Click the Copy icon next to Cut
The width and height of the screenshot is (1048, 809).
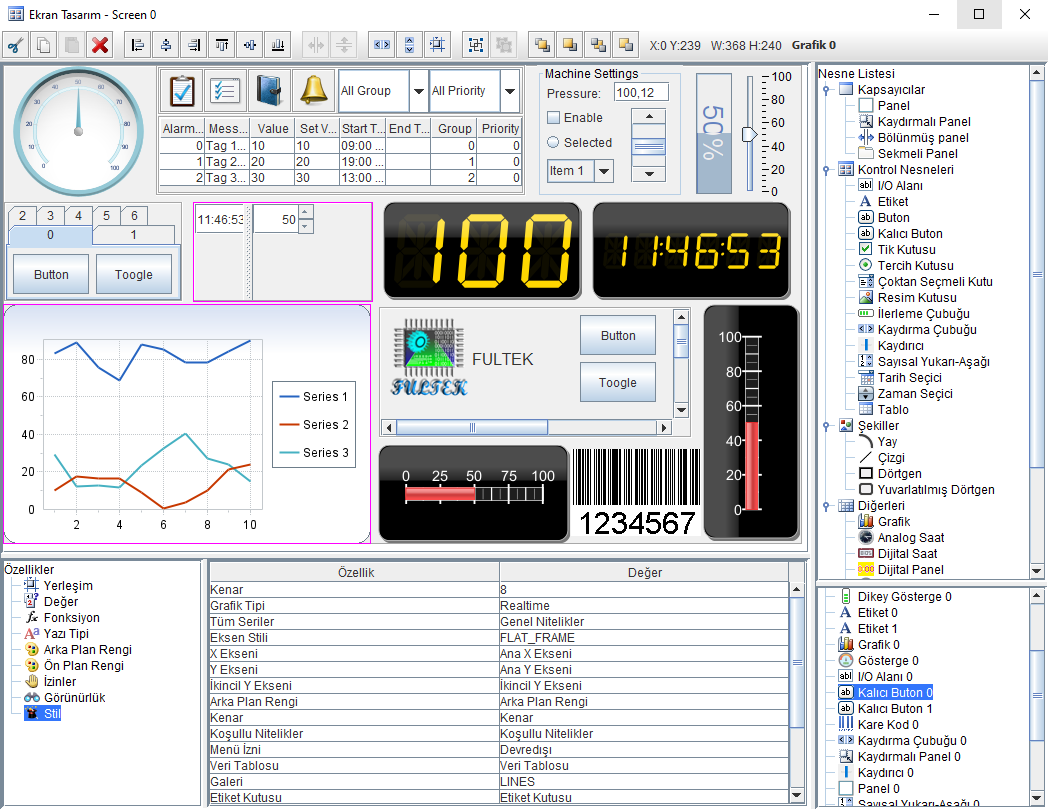pos(41,44)
